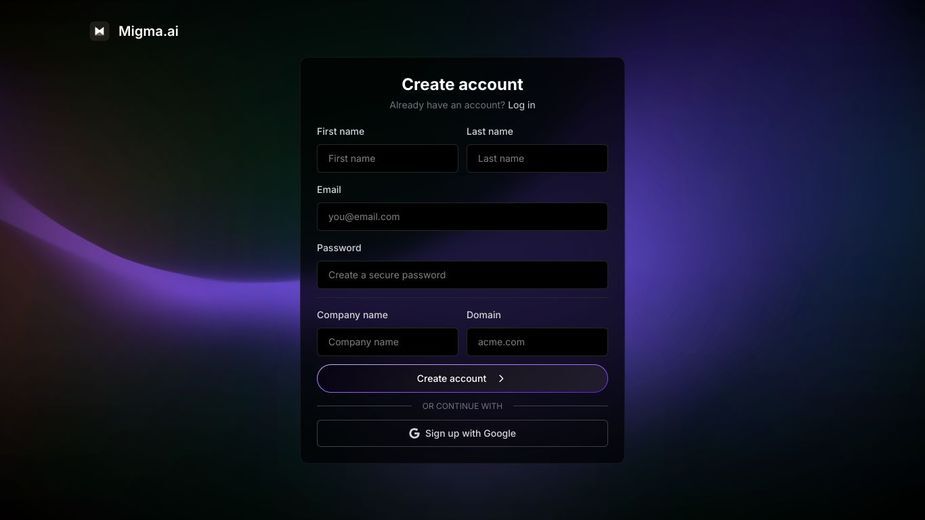This screenshot has height=520, width=925.
Task: Click the Migma logo icon
Action: pos(99,31)
